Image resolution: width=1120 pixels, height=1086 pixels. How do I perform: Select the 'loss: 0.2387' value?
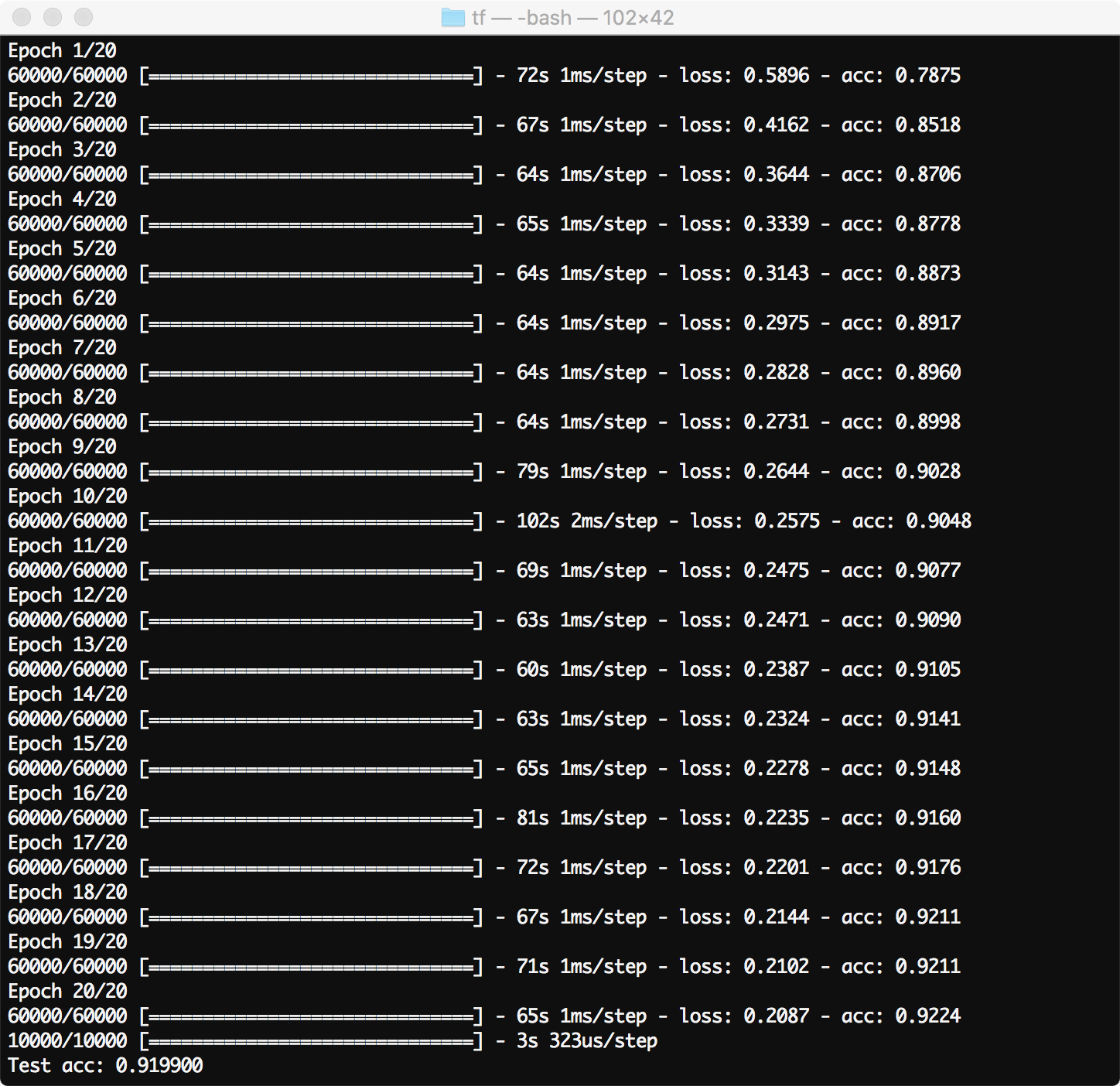[x=744, y=670]
